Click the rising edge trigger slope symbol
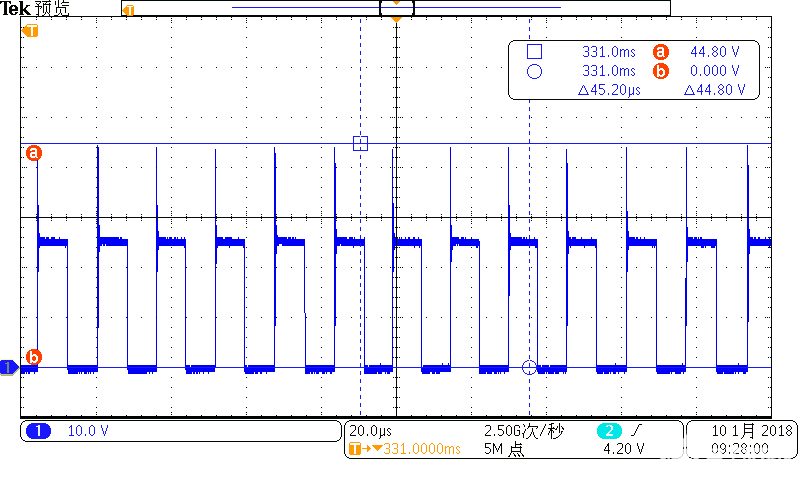The height and width of the screenshot is (480, 800). click(x=636, y=431)
